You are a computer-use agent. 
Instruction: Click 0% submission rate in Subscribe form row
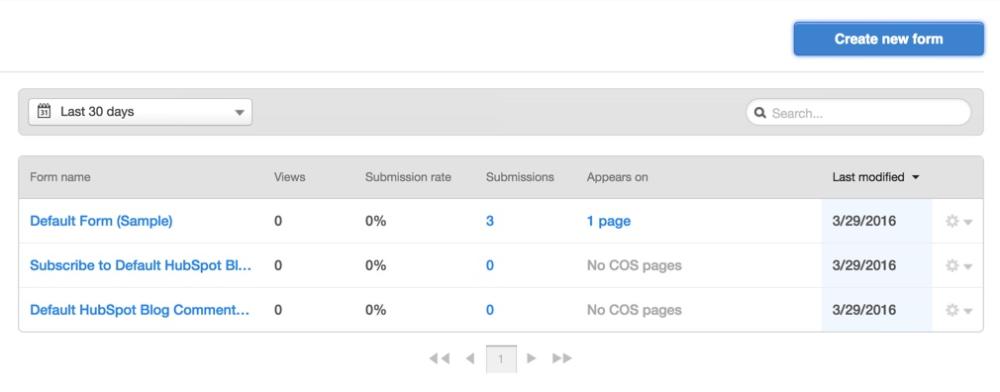(x=376, y=265)
